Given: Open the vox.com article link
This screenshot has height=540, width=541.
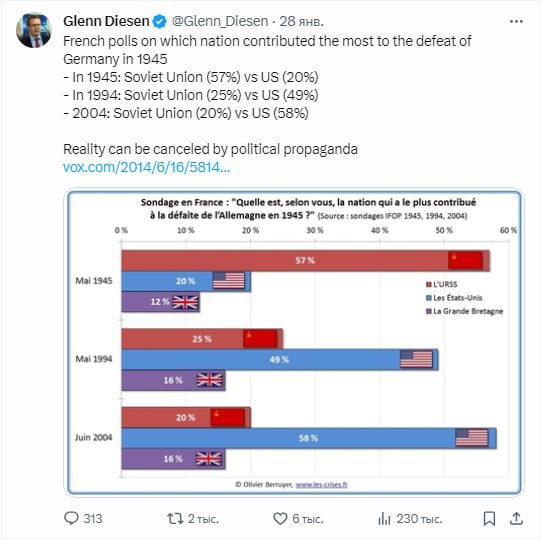Looking at the screenshot, I should [146, 167].
